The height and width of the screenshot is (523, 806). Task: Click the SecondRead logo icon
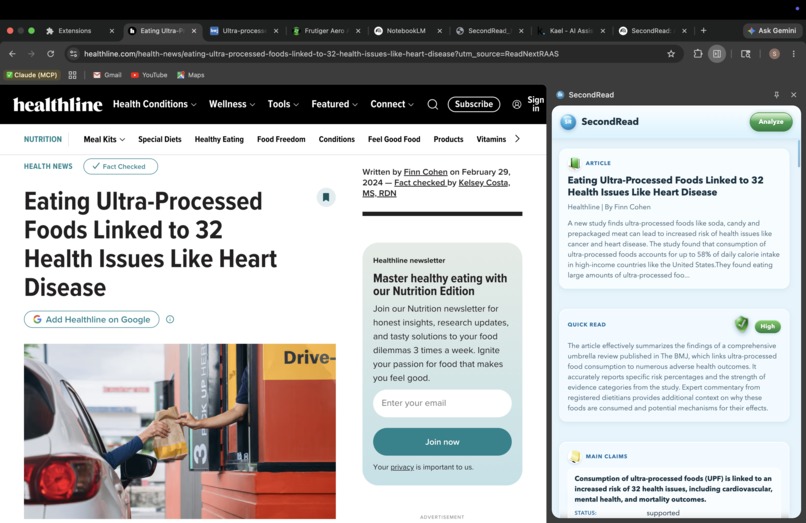568,122
